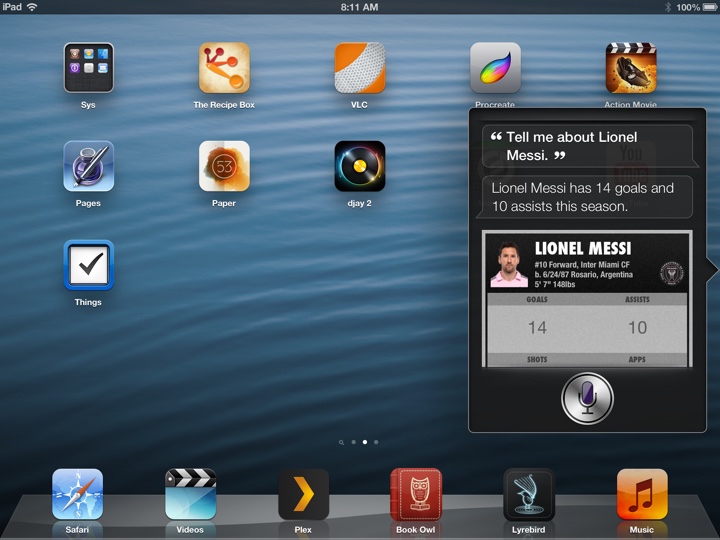Open the Sys folder

pyautogui.click(x=89, y=68)
